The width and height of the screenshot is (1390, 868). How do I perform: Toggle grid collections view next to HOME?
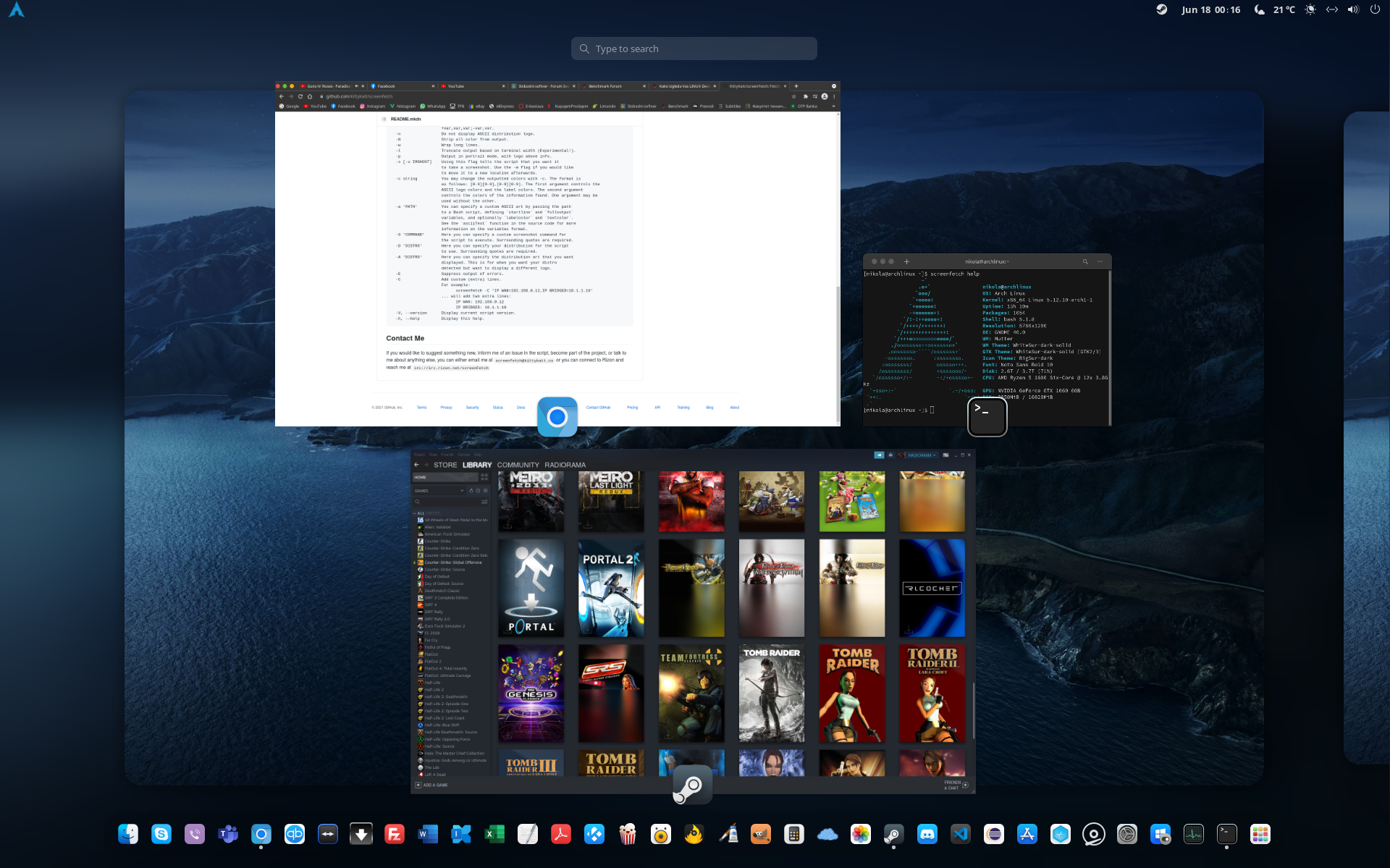point(484,477)
